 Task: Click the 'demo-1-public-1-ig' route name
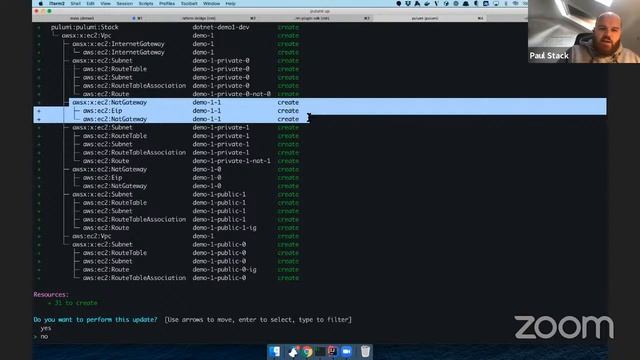(x=224, y=228)
